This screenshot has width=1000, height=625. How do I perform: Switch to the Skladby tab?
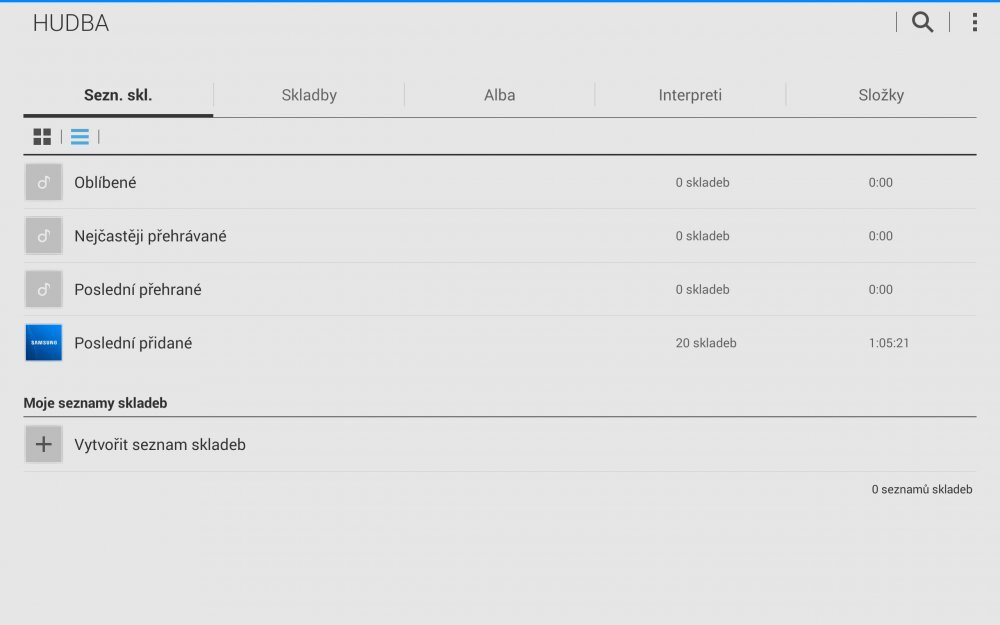[308, 95]
